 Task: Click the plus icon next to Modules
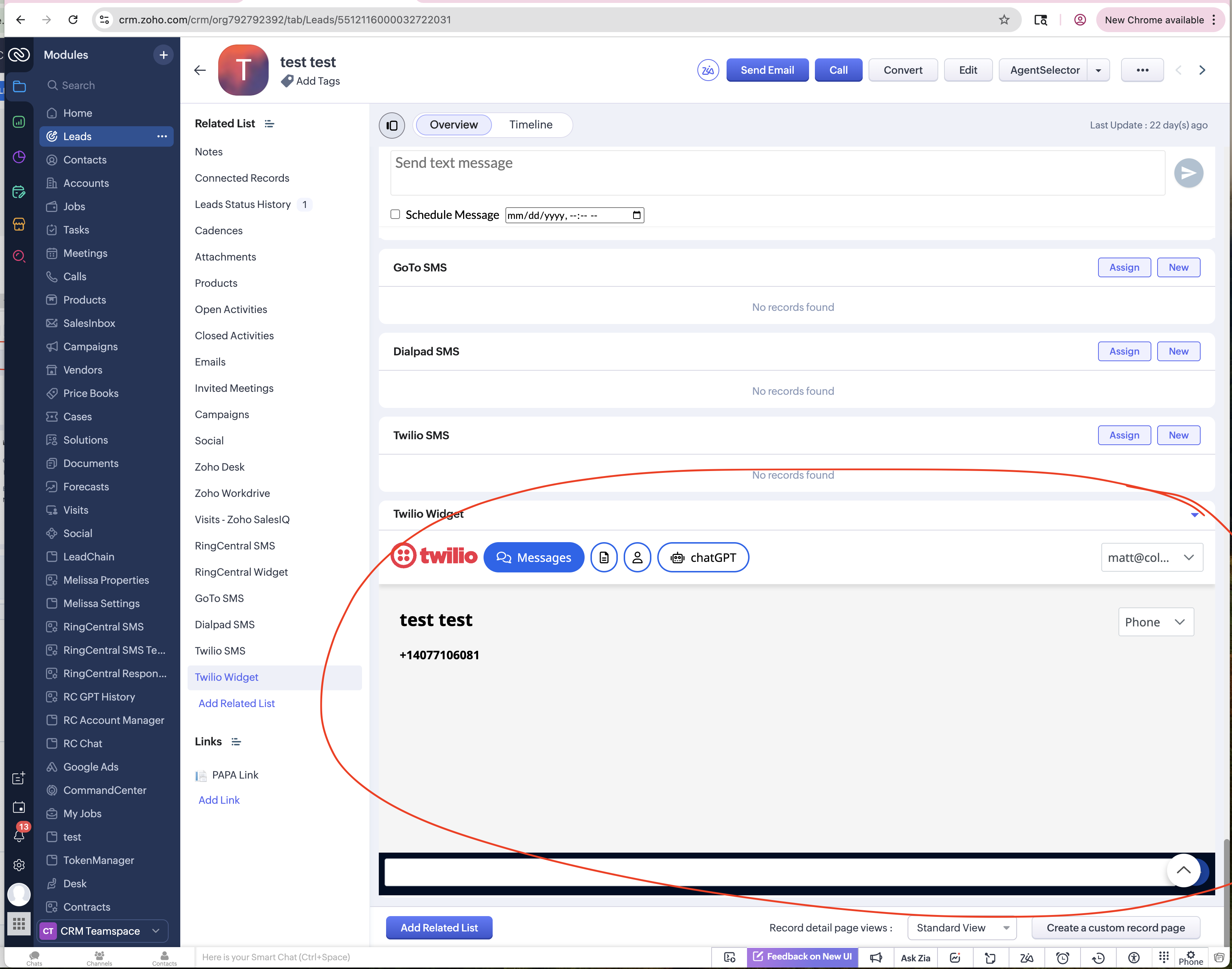click(163, 55)
